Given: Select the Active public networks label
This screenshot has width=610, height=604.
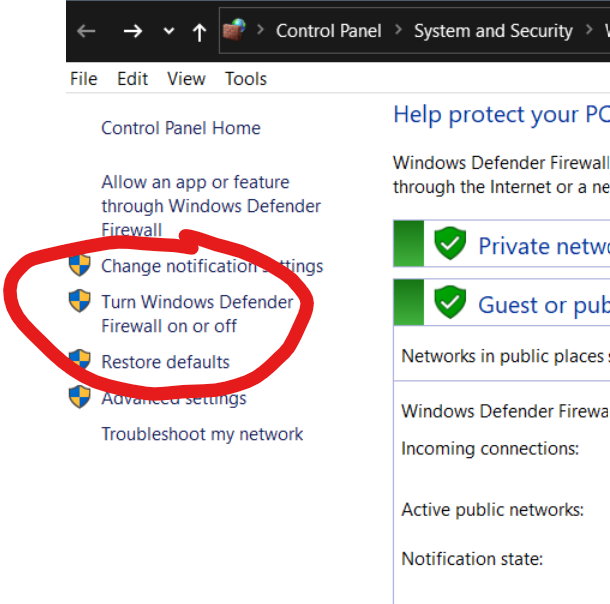Looking at the screenshot, I should (493, 510).
